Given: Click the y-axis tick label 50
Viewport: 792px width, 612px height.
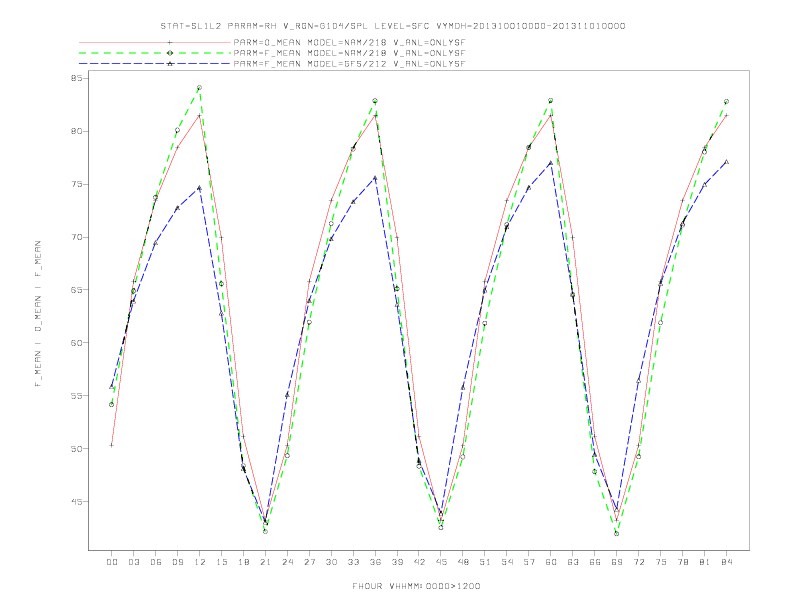Looking at the screenshot, I should click(77, 448).
